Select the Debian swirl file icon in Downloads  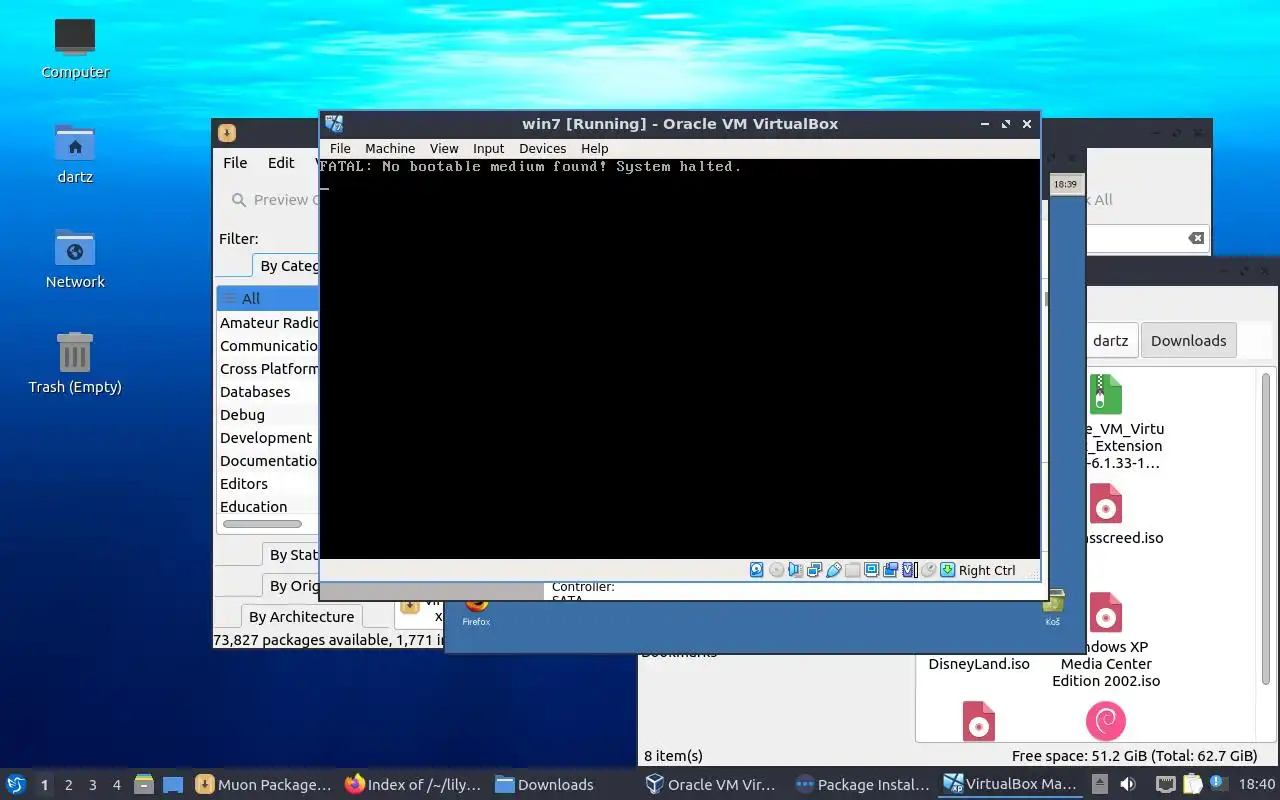pos(1105,721)
